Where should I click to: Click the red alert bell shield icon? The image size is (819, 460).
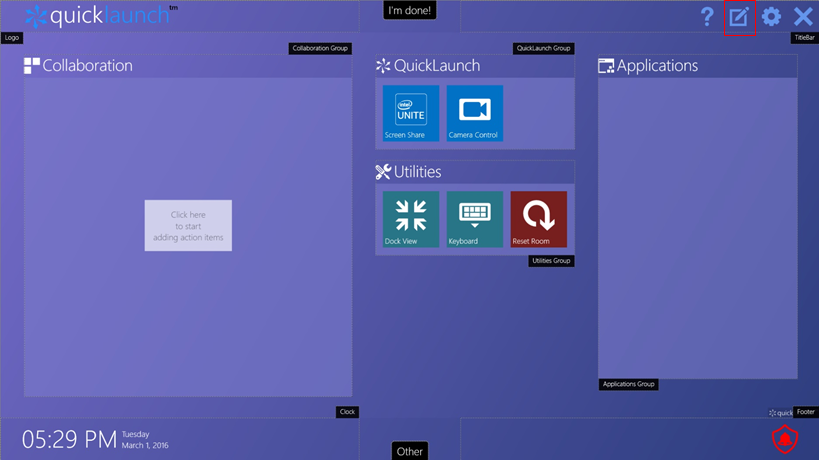[x=785, y=439]
